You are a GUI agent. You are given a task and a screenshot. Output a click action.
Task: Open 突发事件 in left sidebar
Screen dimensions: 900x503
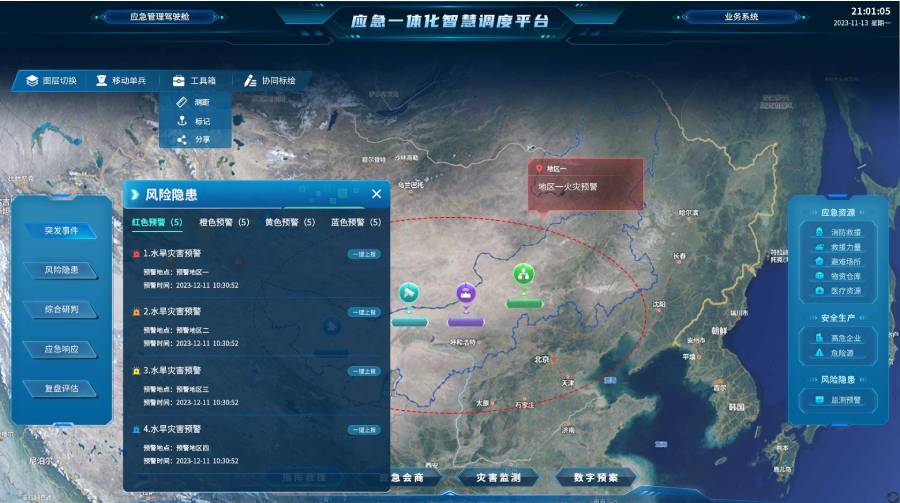tap(61, 231)
